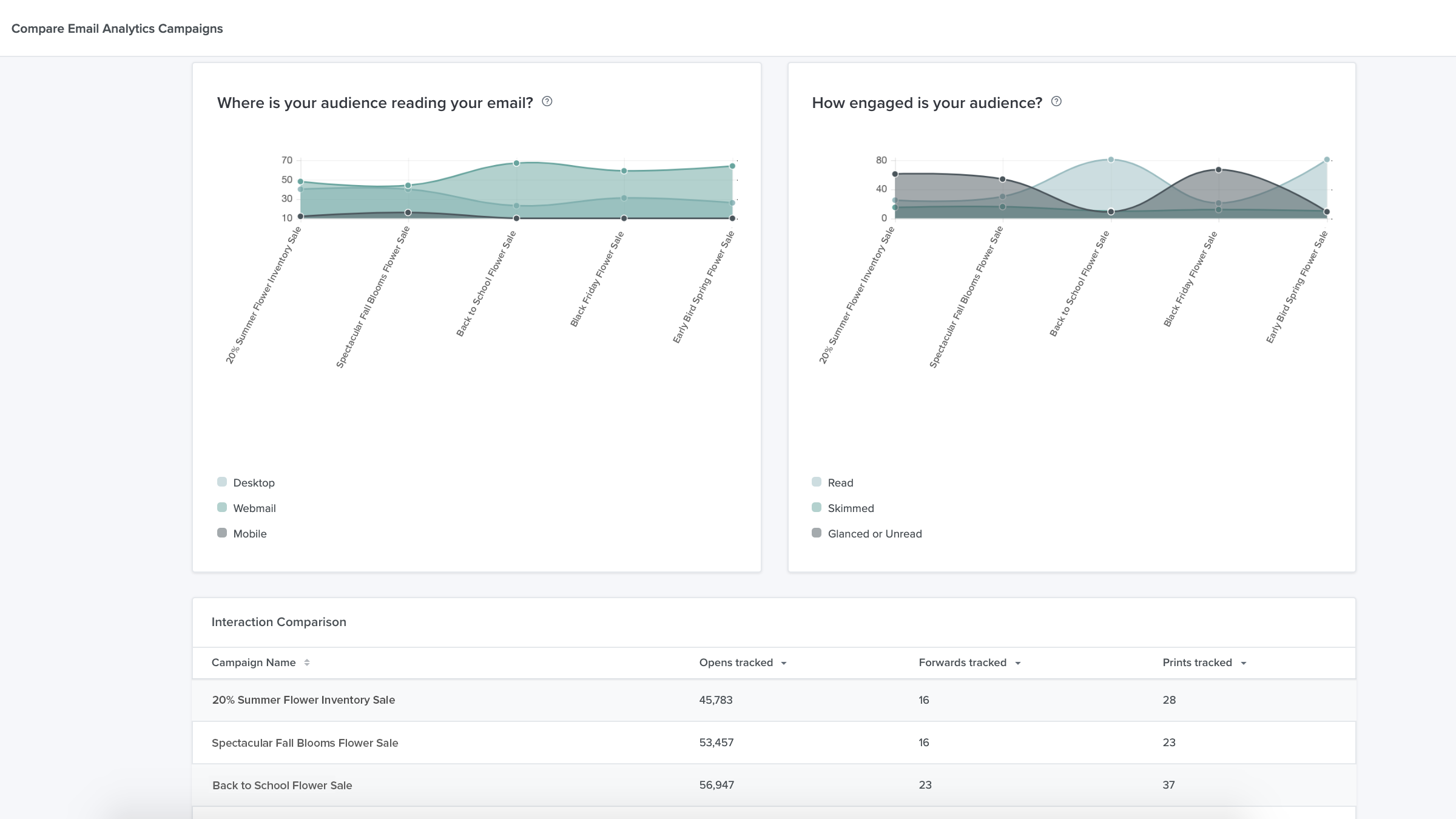Click the Forwards tracked caret icon
This screenshot has width=1456, height=819.
click(x=1018, y=663)
